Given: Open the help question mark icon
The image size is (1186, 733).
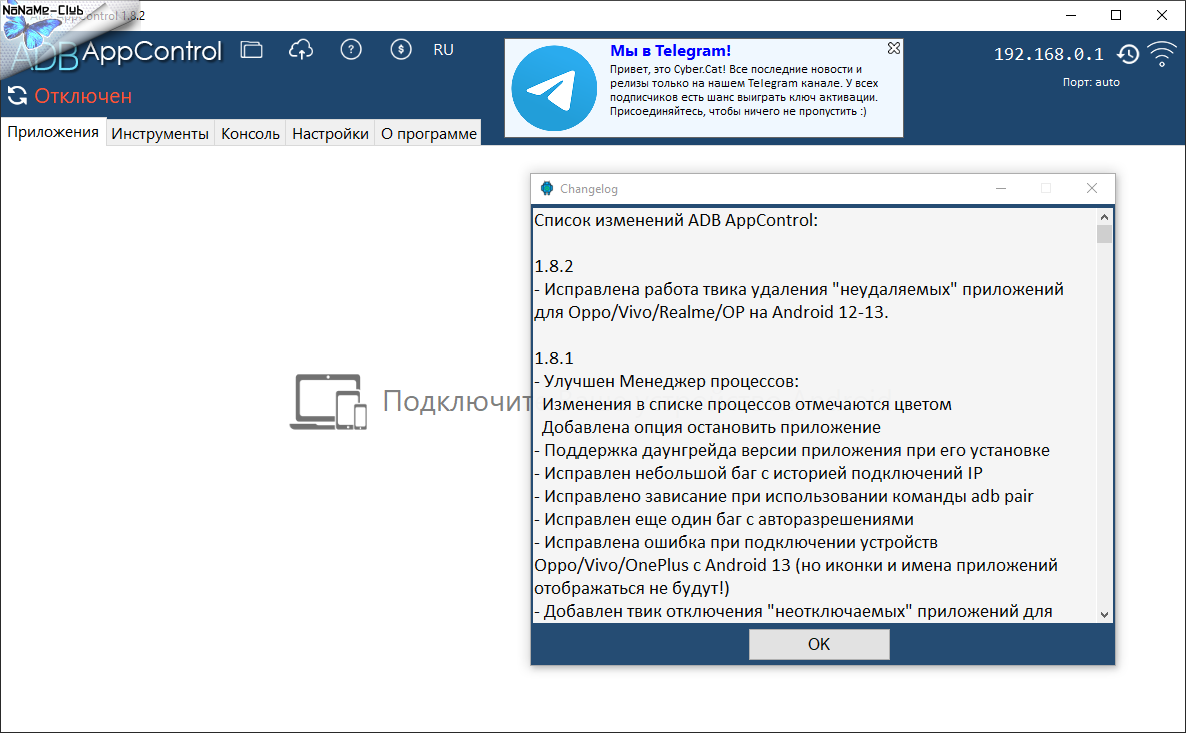Looking at the screenshot, I should click(x=351, y=50).
